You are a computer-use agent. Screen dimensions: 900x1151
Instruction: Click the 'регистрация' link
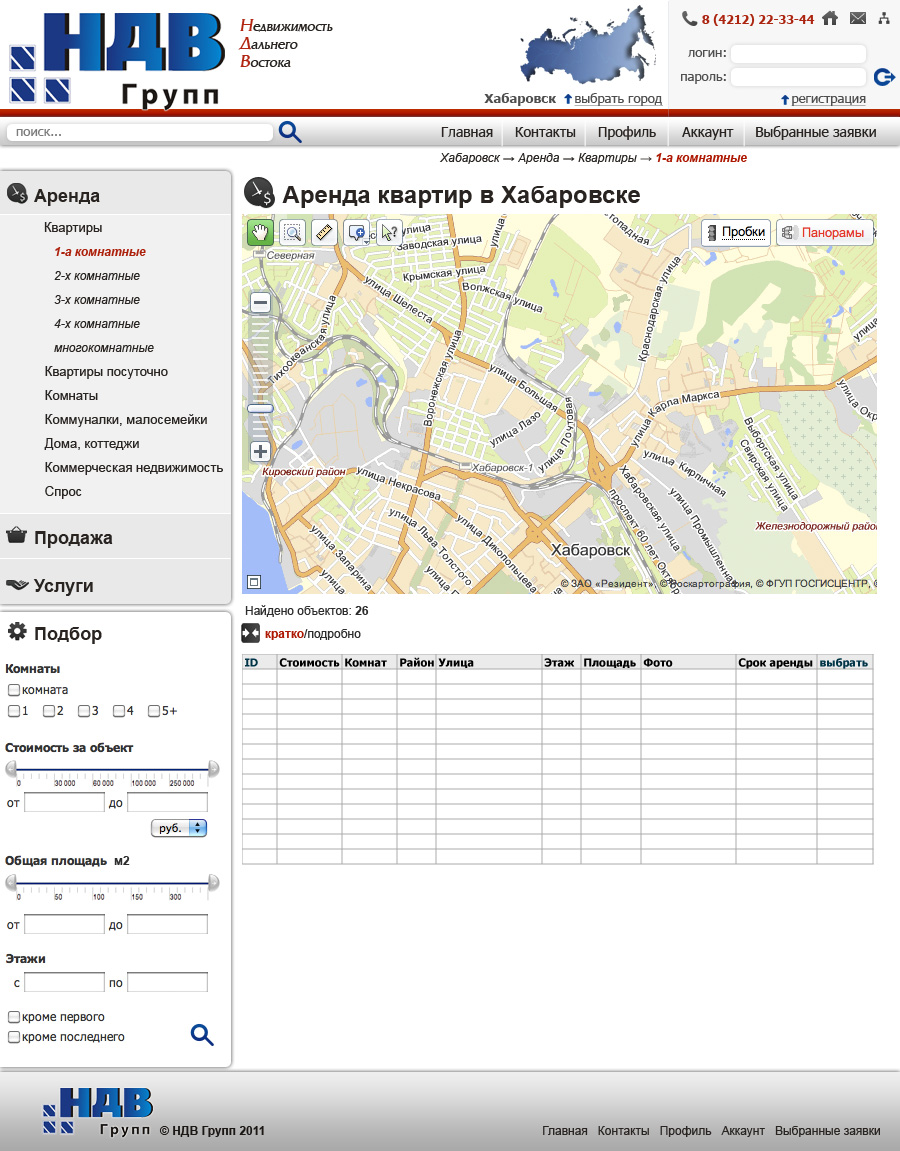point(828,99)
